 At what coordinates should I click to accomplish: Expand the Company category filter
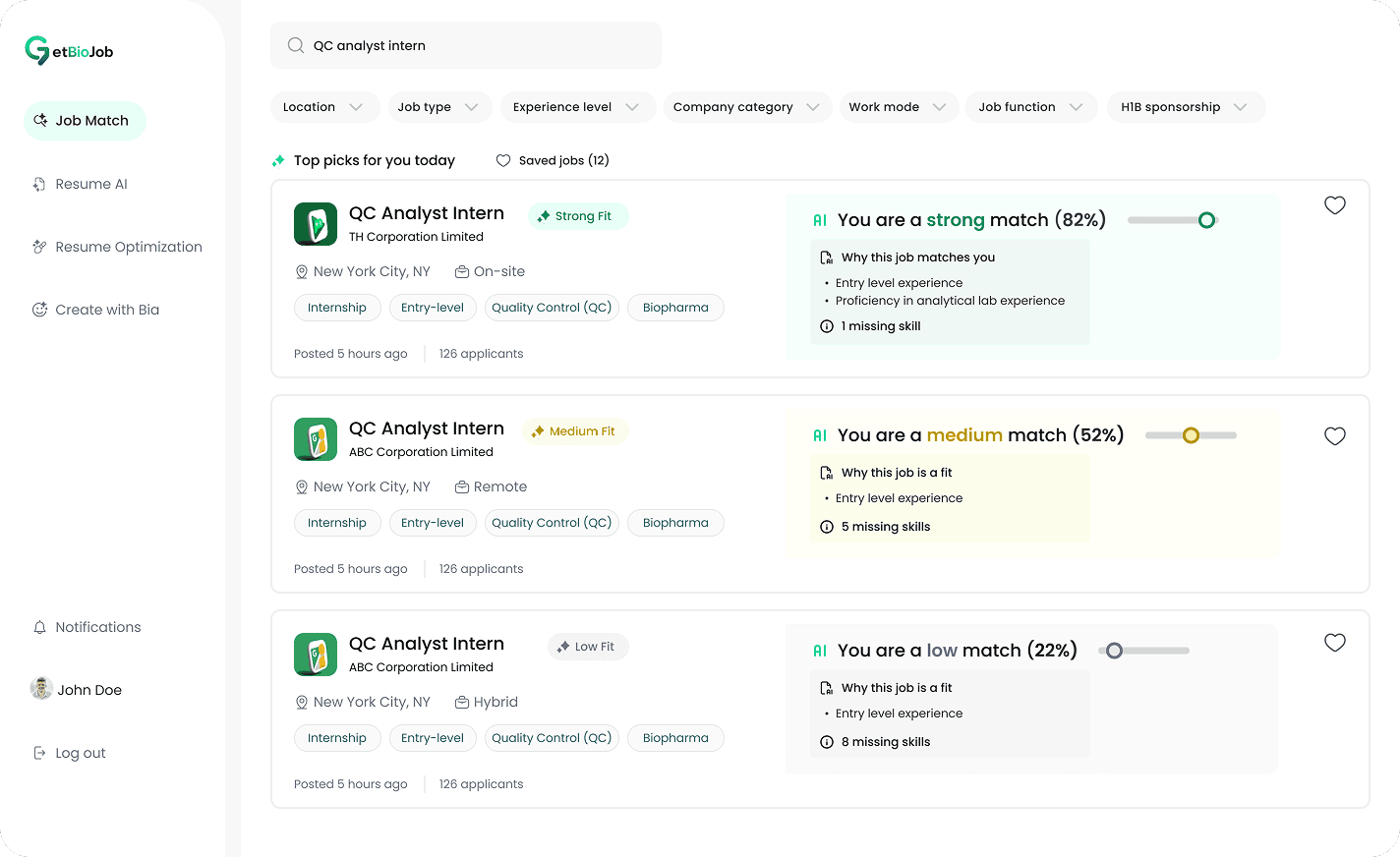(x=747, y=107)
